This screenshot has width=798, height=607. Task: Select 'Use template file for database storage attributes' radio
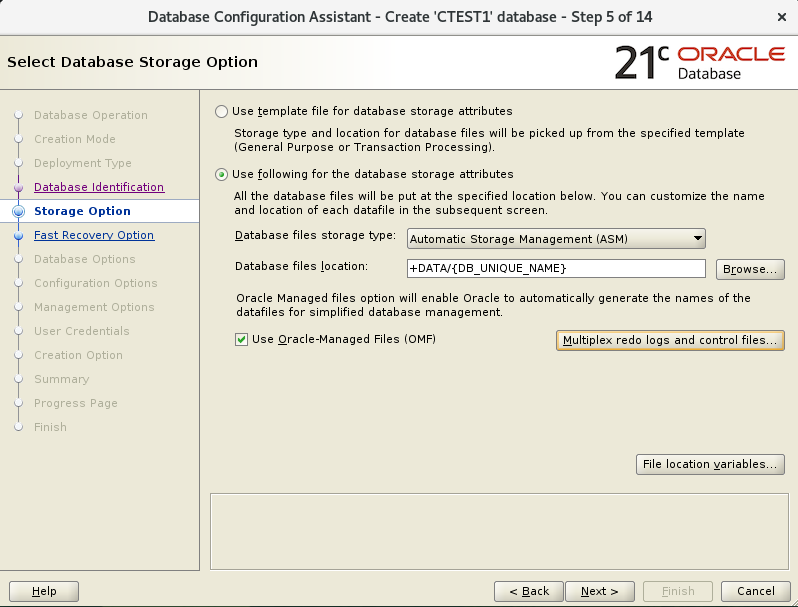[221, 111]
